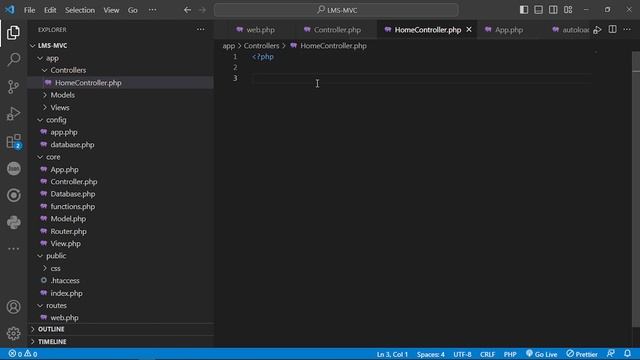Click the Customize Layout icon
Screen dimensions: 640x360
pos(568,10)
